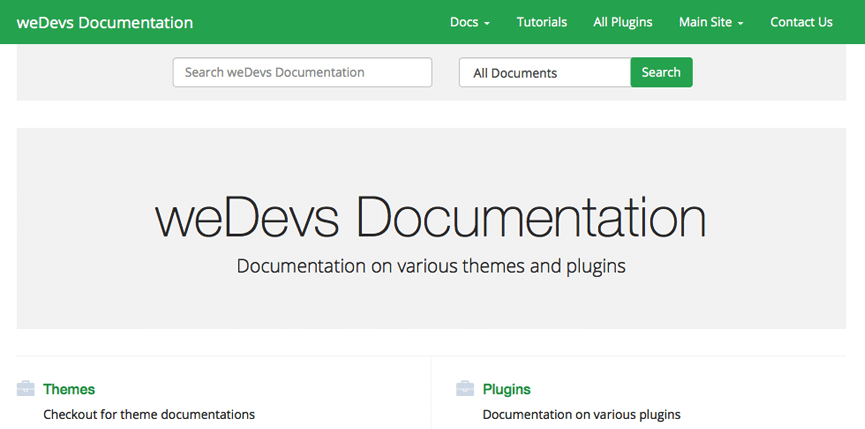865x429 pixels.
Task: Open the briefcase icon beside Plugins
Action: pyautogui.click(x=465, y=389)
